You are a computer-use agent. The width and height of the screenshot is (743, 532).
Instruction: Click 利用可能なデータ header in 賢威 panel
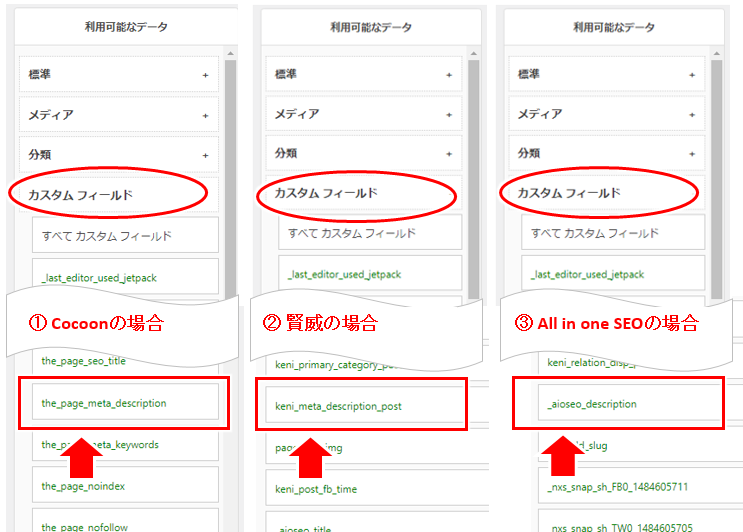[371, 27]
